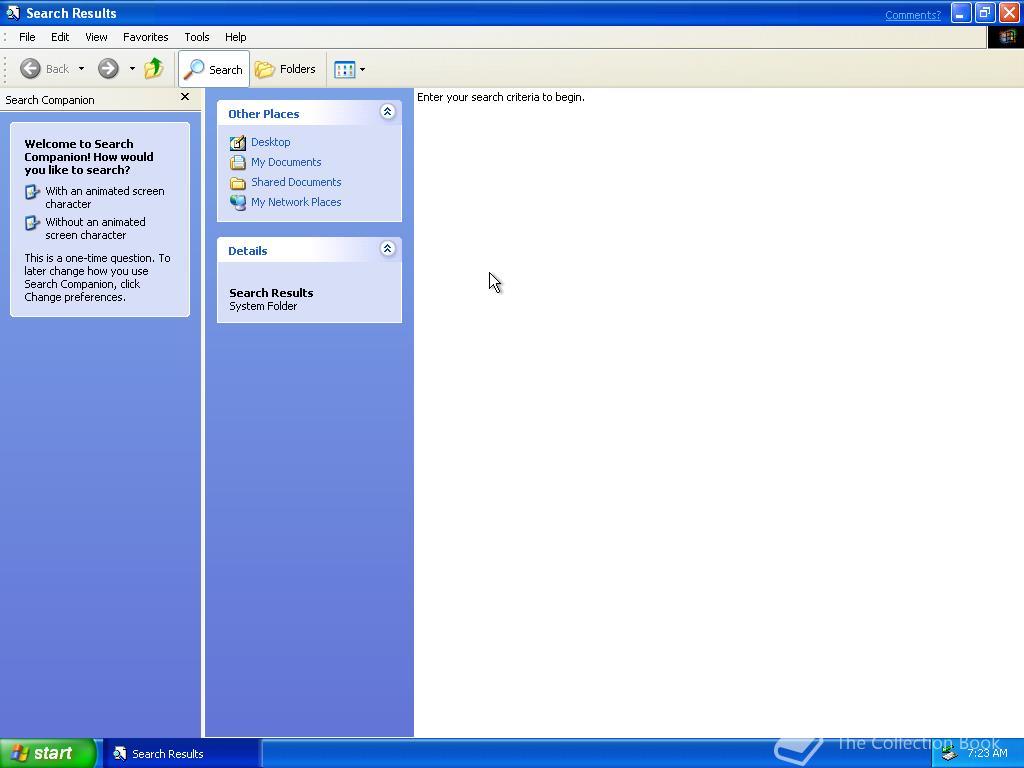Open My Network Places link
This screenshot has height=768, width=1024.
pos(296,202)
